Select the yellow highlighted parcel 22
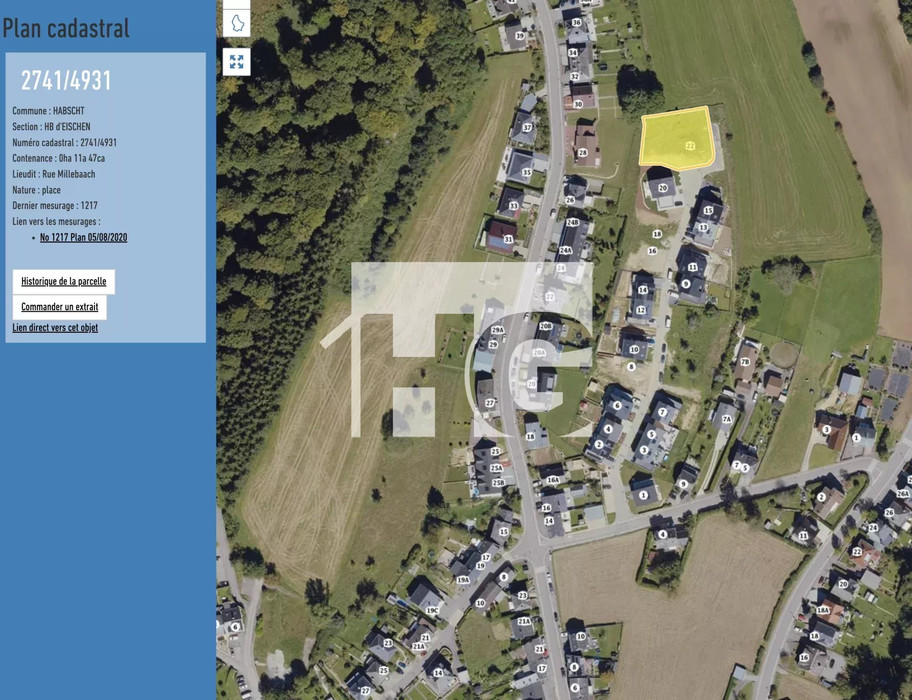 coord(677,138)
